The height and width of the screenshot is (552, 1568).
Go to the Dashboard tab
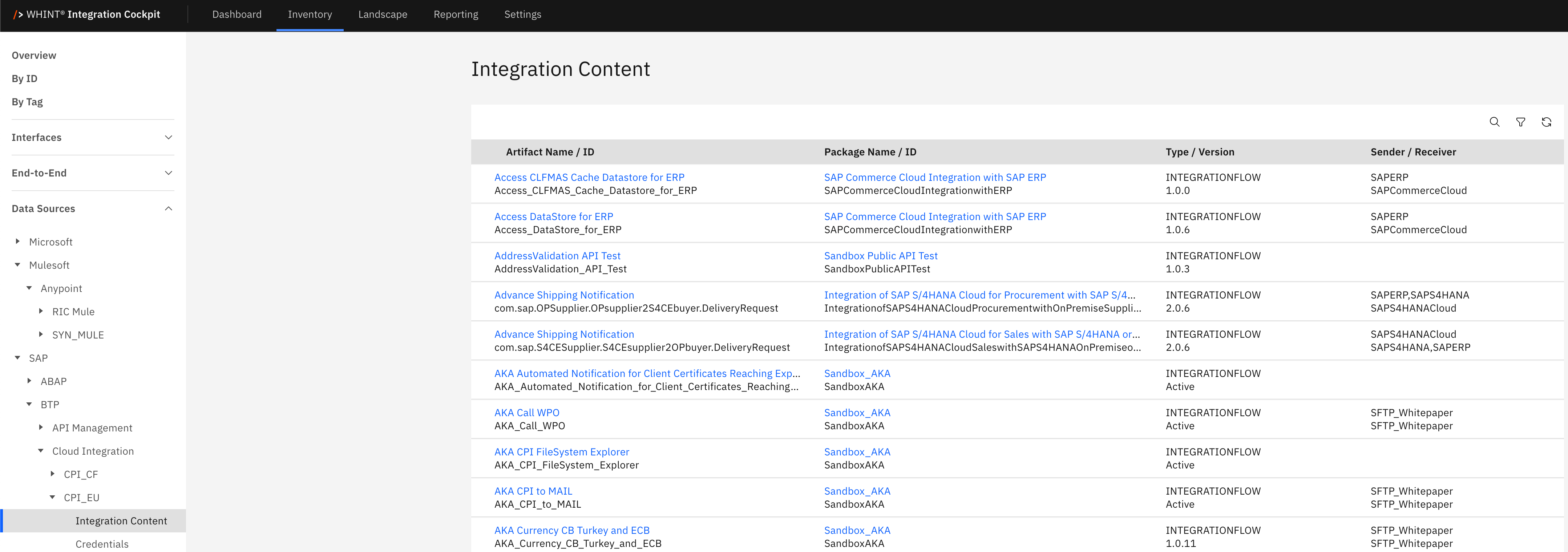point(237,15)
